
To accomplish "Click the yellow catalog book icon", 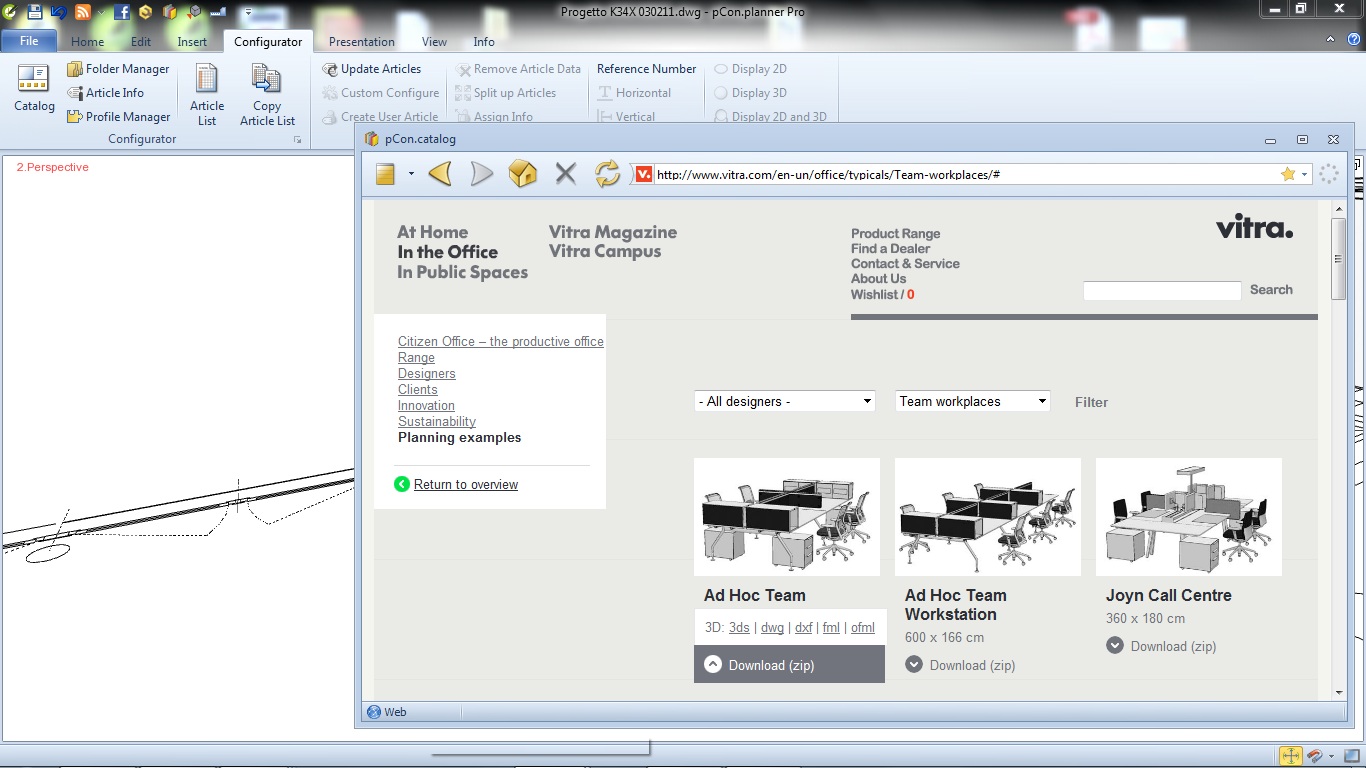I will (385, 174).
